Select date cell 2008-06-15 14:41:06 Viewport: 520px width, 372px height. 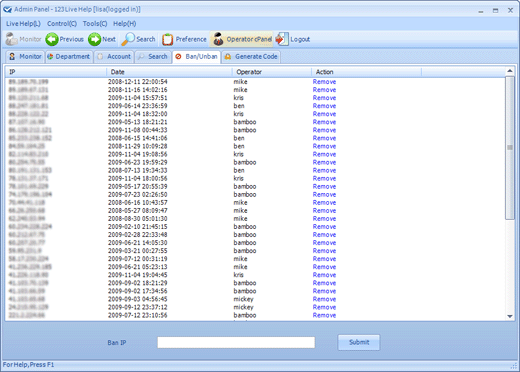click(138, 138)
